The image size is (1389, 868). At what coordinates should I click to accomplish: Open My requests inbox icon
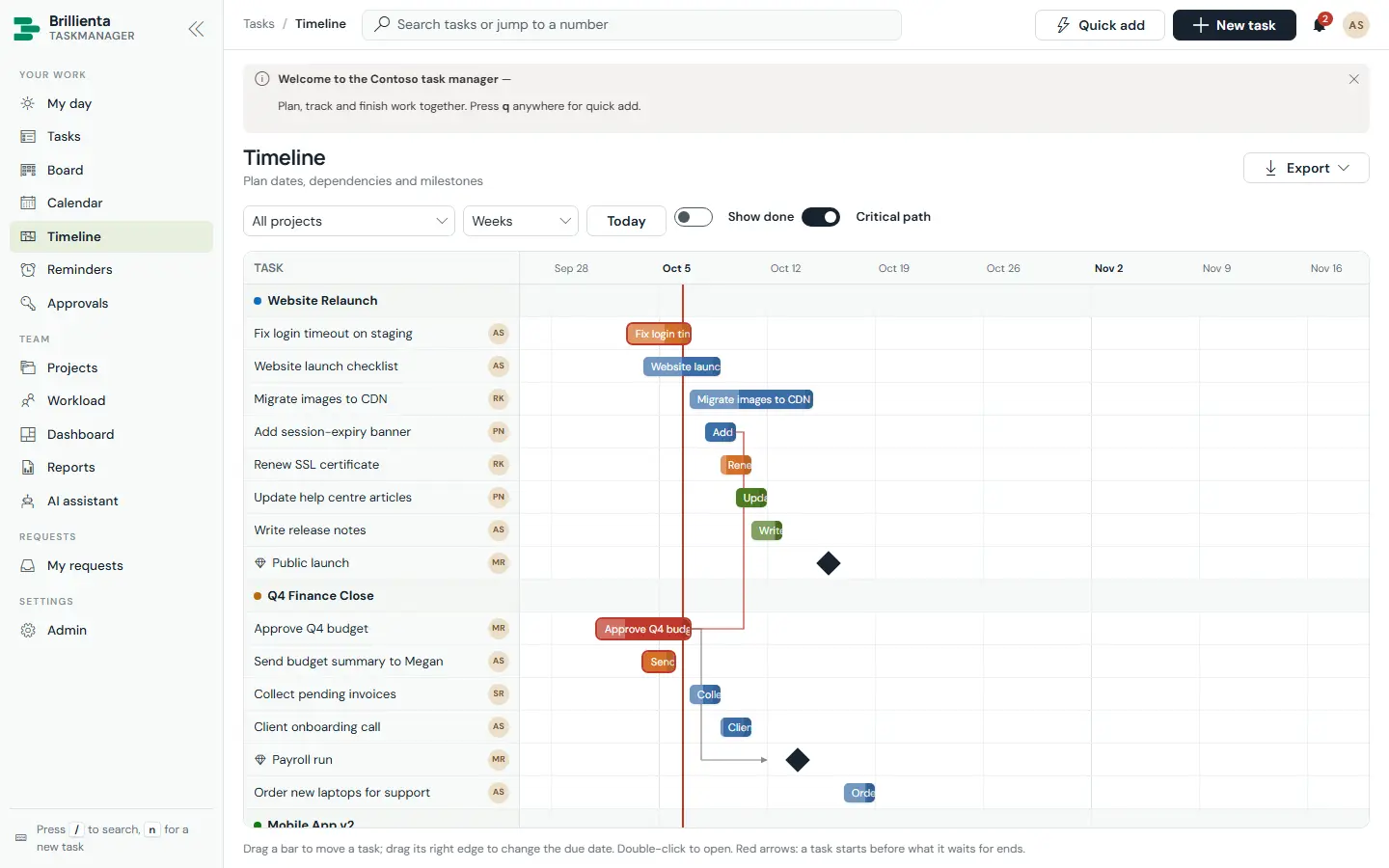28,565
